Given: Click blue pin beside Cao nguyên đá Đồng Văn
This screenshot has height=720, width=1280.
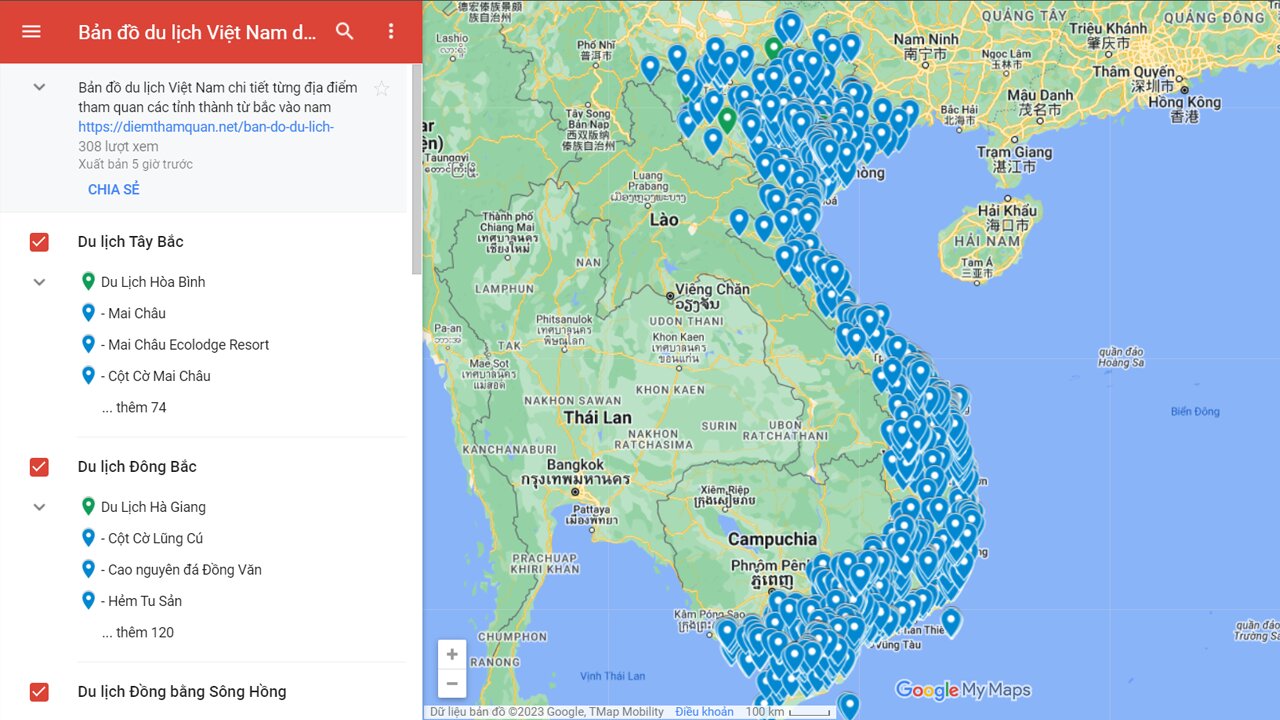Looking at the screenshot, I should [88, 568].
